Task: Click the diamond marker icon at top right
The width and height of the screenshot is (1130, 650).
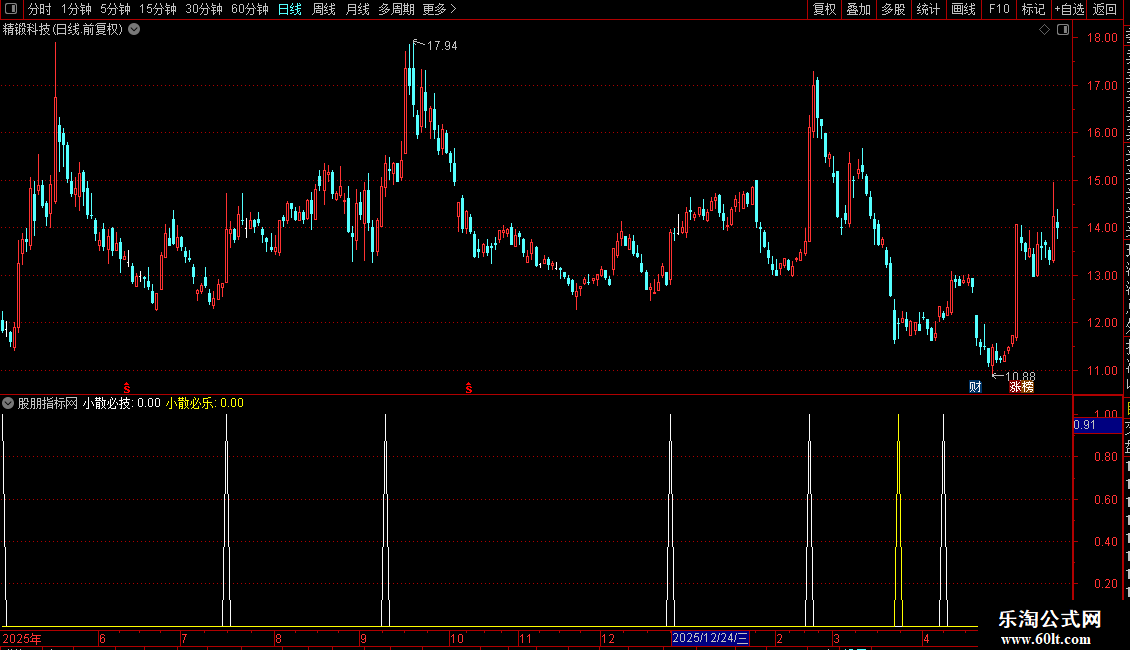Action: [x=1044, y=30]
